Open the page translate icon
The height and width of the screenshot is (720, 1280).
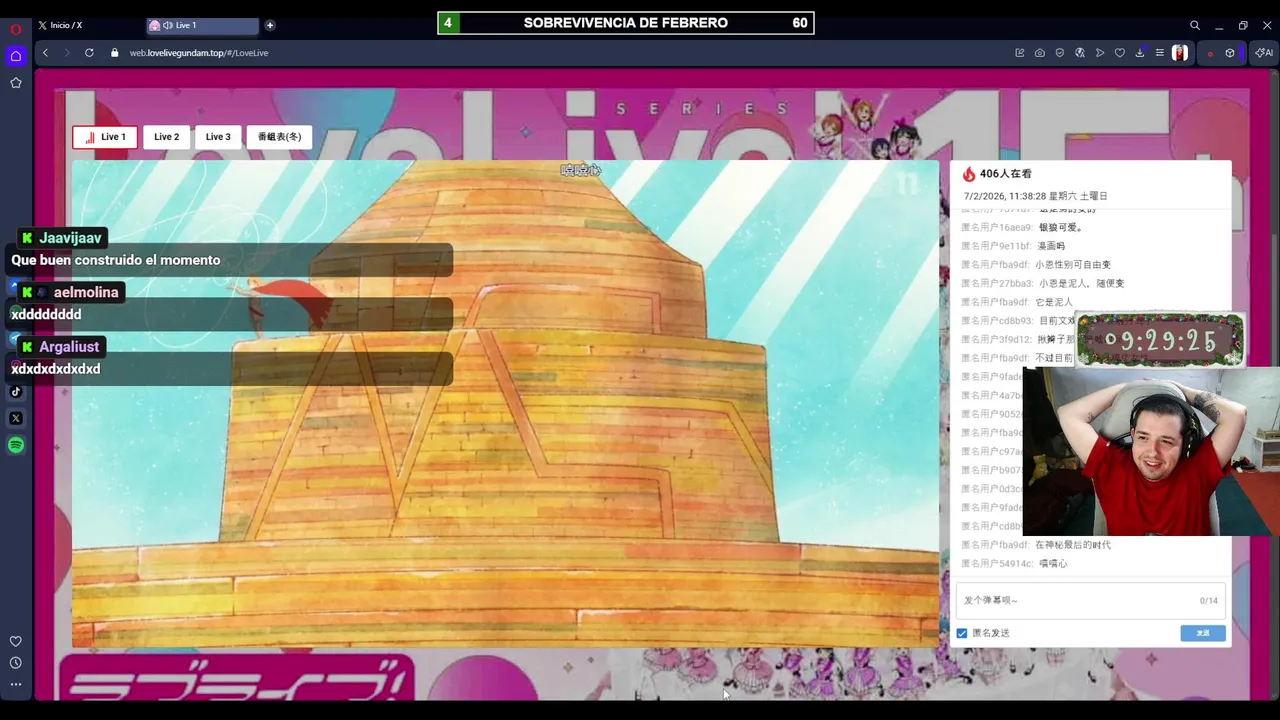tap(1080, 53)
